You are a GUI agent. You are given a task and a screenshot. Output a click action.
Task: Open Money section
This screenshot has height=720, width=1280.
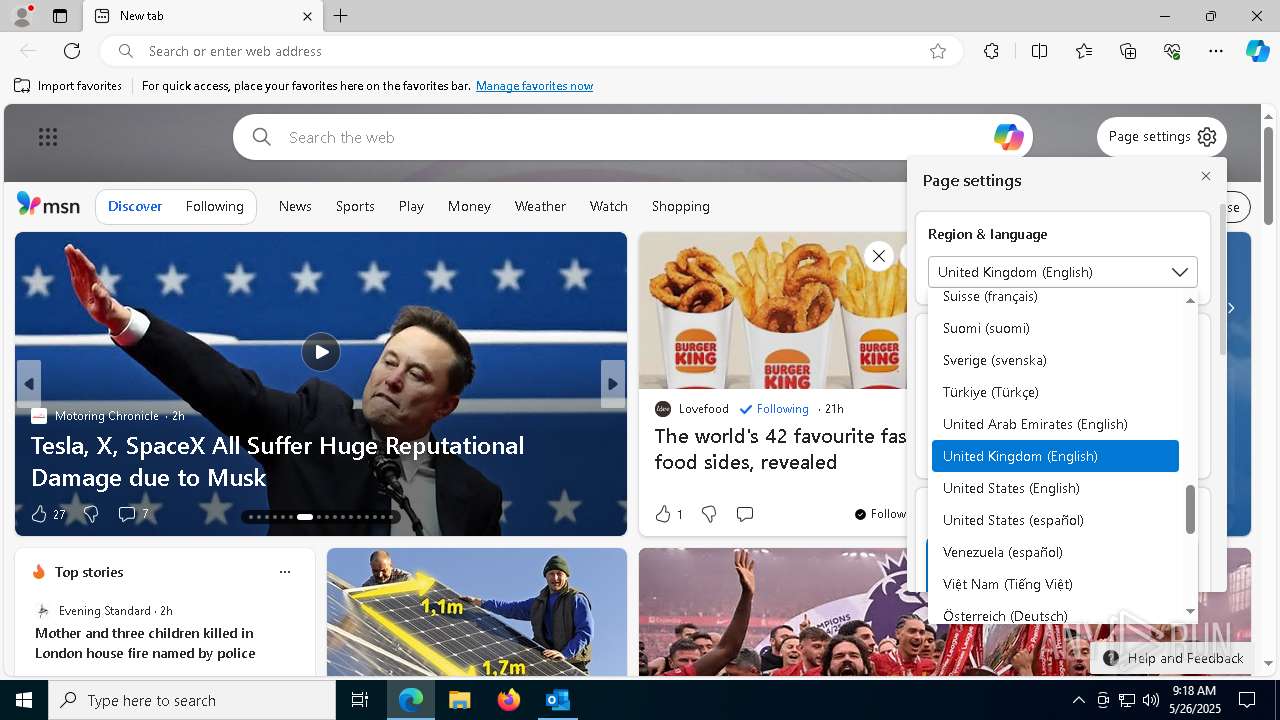point(469,206)
